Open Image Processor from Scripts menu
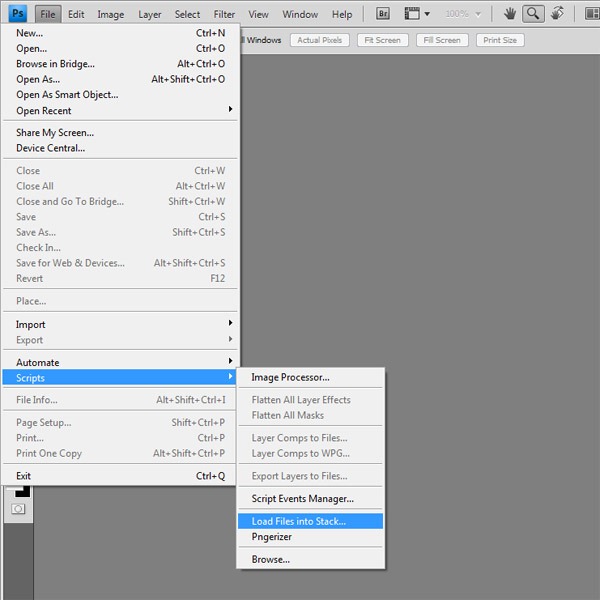 (310, 377)
